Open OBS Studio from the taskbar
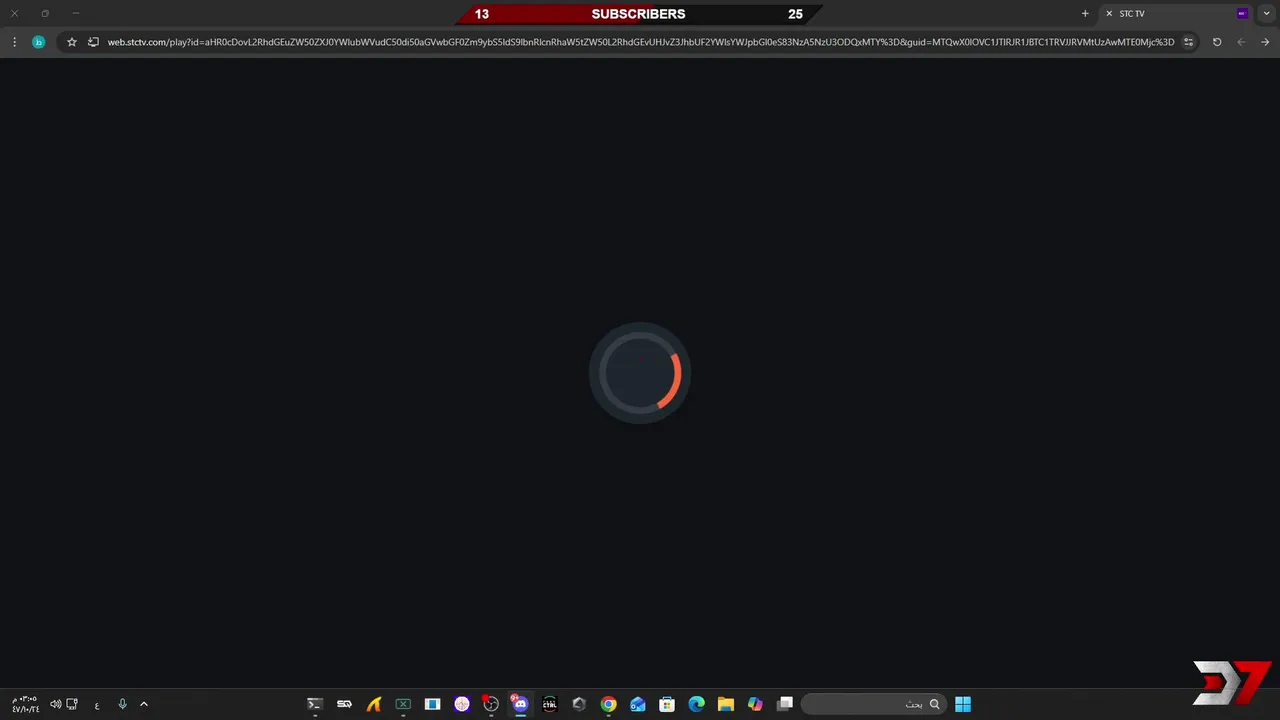The height and width of the screenshot is (720, 1280). pyautogui.click(x=490, y=704)
